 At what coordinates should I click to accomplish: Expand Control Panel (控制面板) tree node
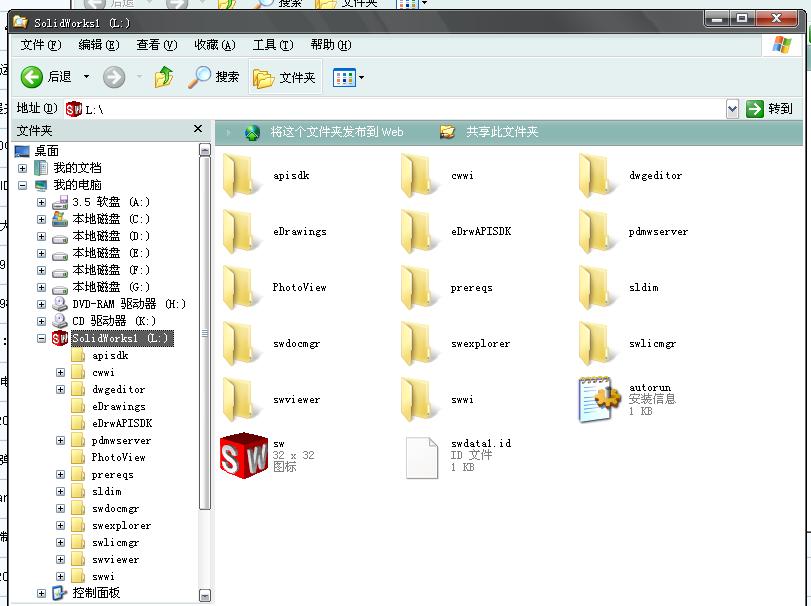tap(41, 593)
